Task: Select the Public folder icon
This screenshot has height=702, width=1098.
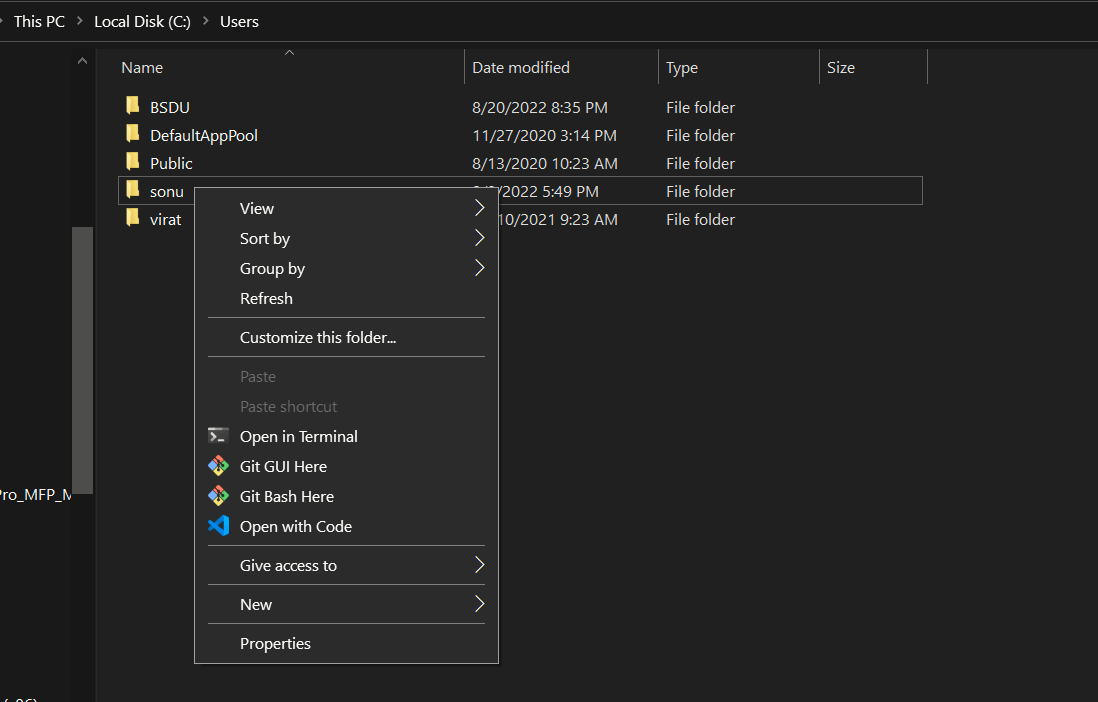Action: [132, 162]
